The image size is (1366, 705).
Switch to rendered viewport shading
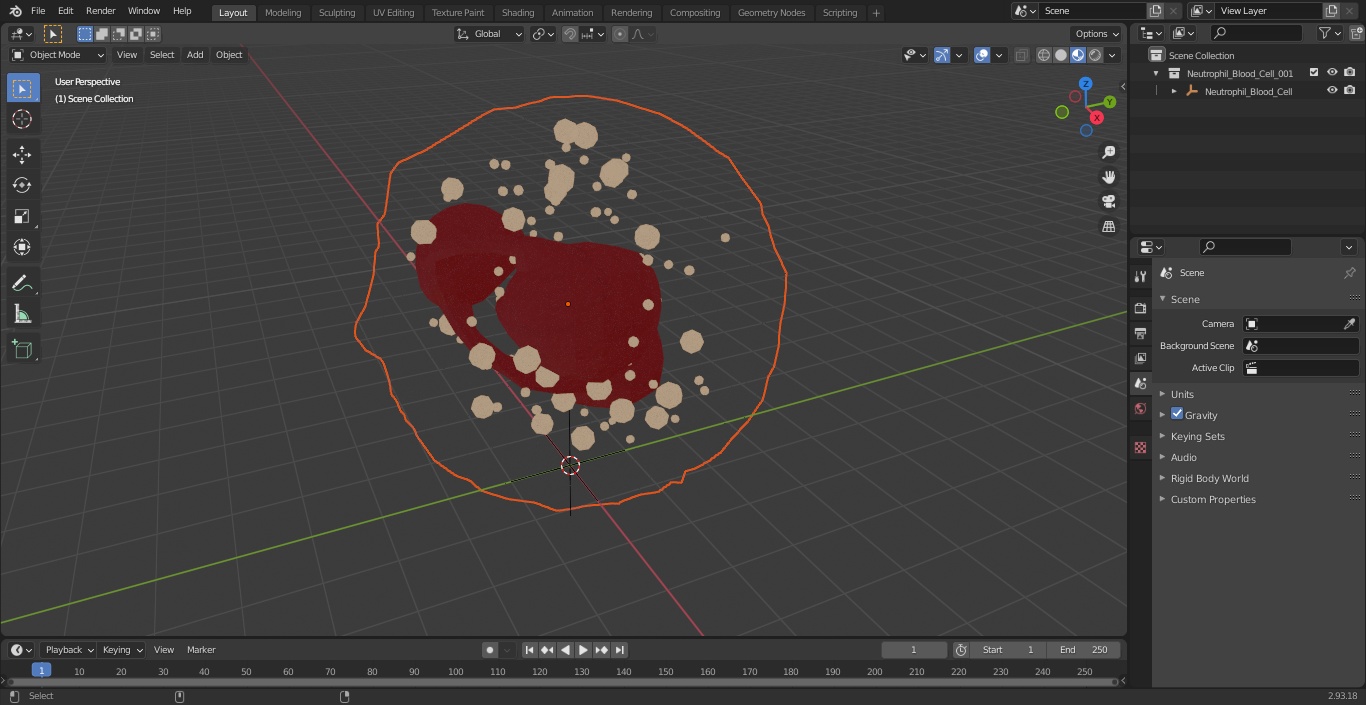coord(1095,55)
